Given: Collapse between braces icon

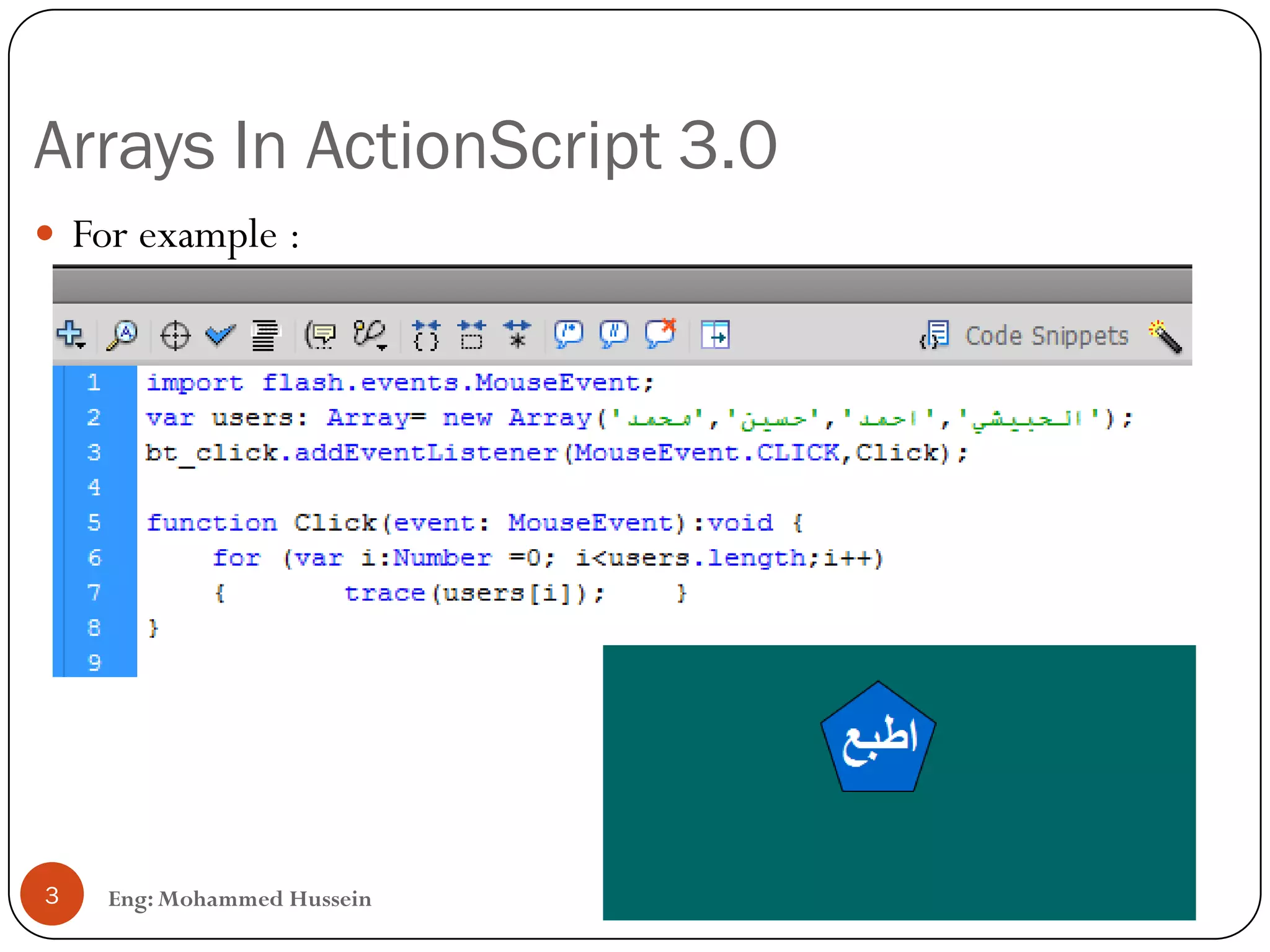Looking at the screenshot, I should (x=426, y=335).
